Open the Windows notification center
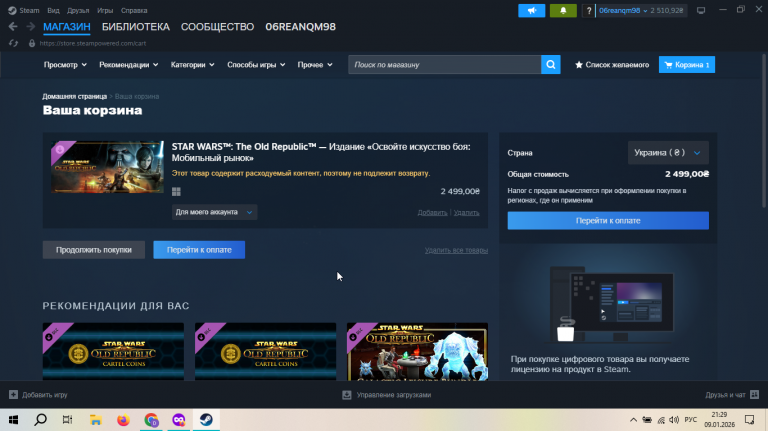 749,420
